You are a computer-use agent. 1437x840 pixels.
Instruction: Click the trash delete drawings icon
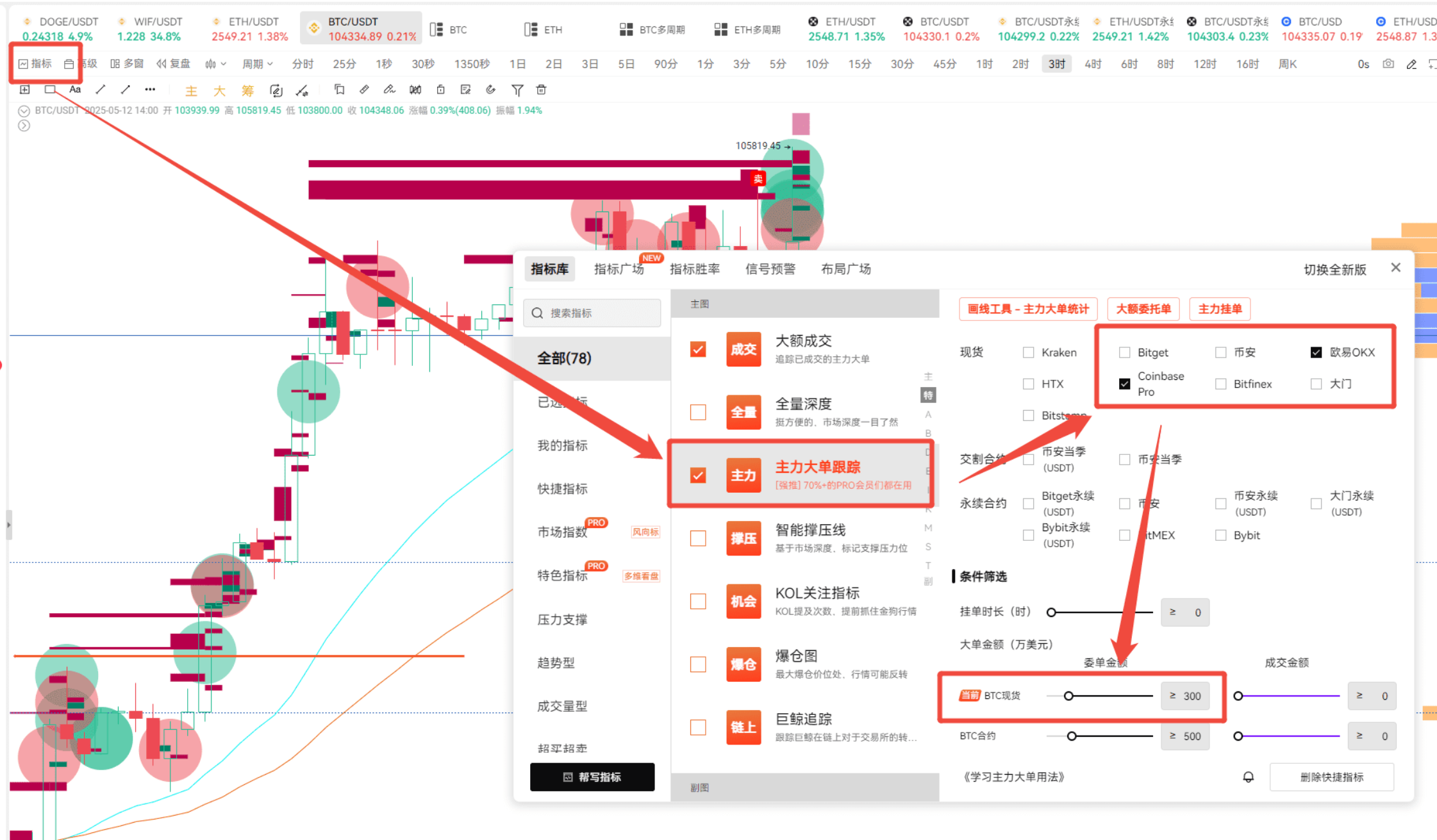pos(542,90)
